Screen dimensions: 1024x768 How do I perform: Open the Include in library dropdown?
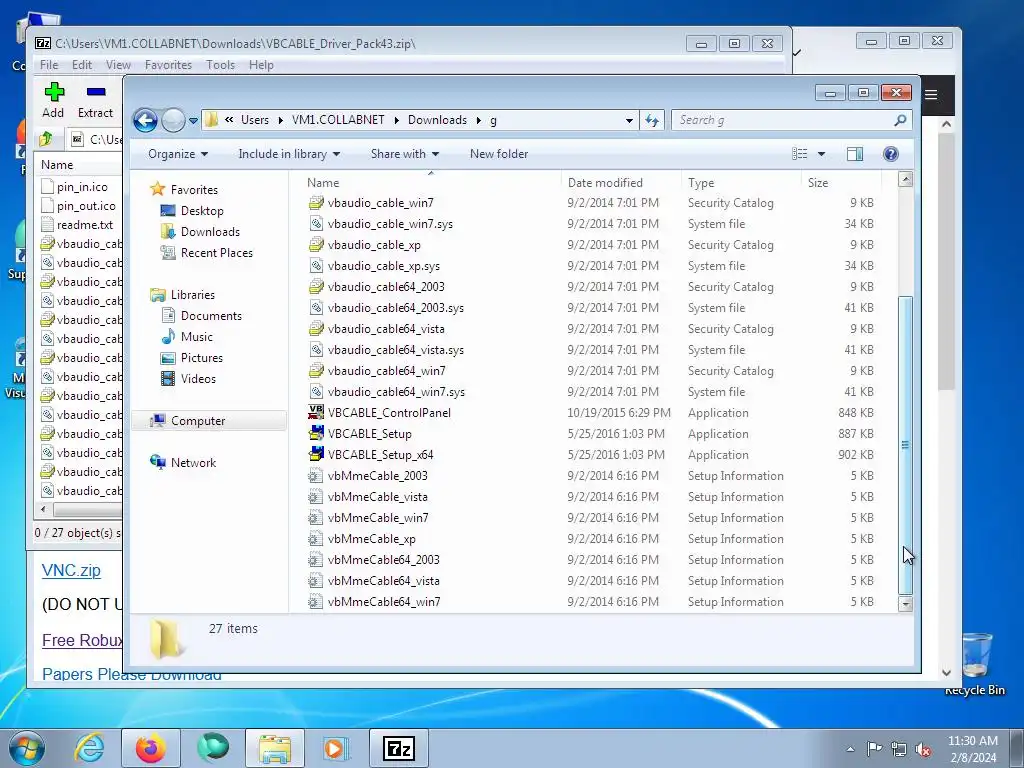point(289,154)
